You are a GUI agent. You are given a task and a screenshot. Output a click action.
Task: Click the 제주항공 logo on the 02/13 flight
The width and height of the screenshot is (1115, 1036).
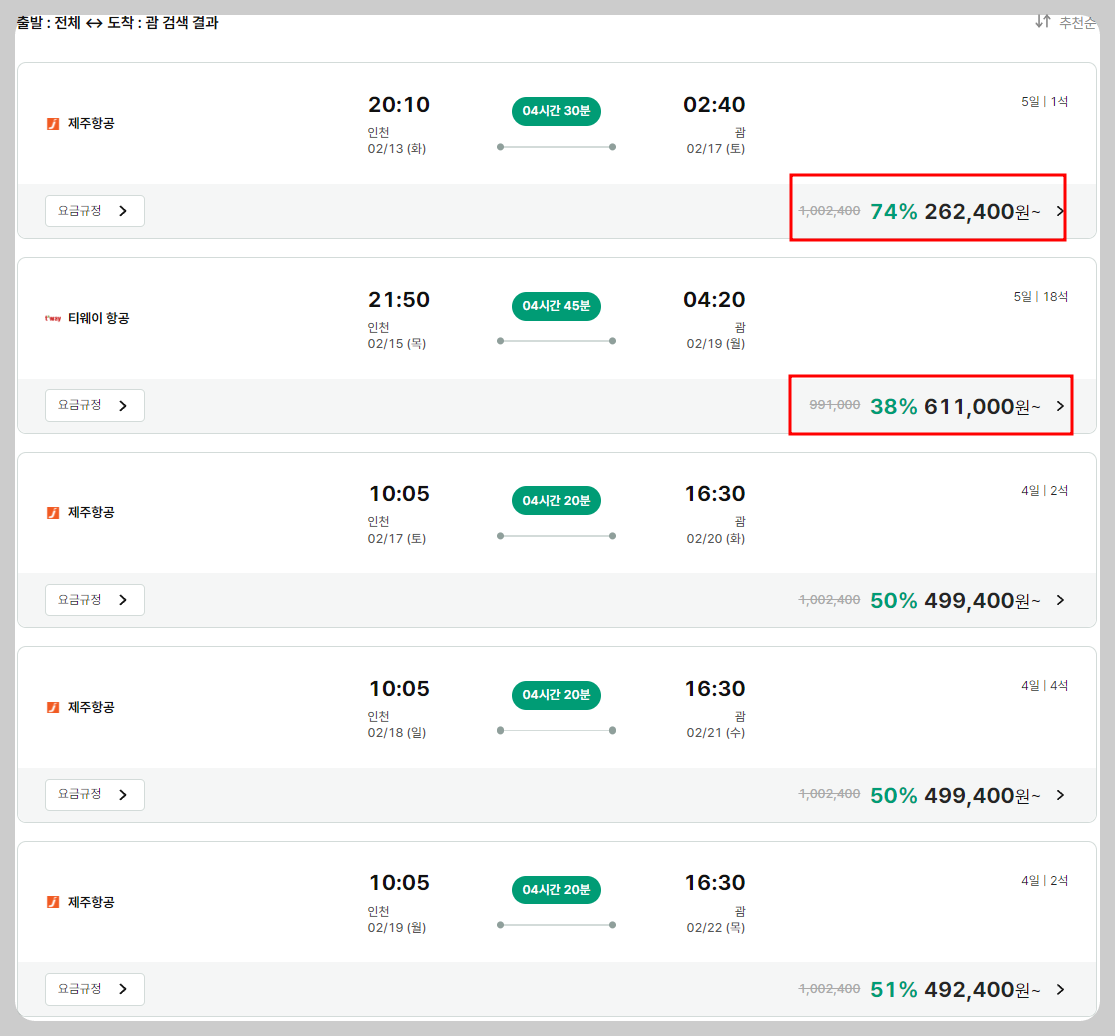[x=53, y=124]
